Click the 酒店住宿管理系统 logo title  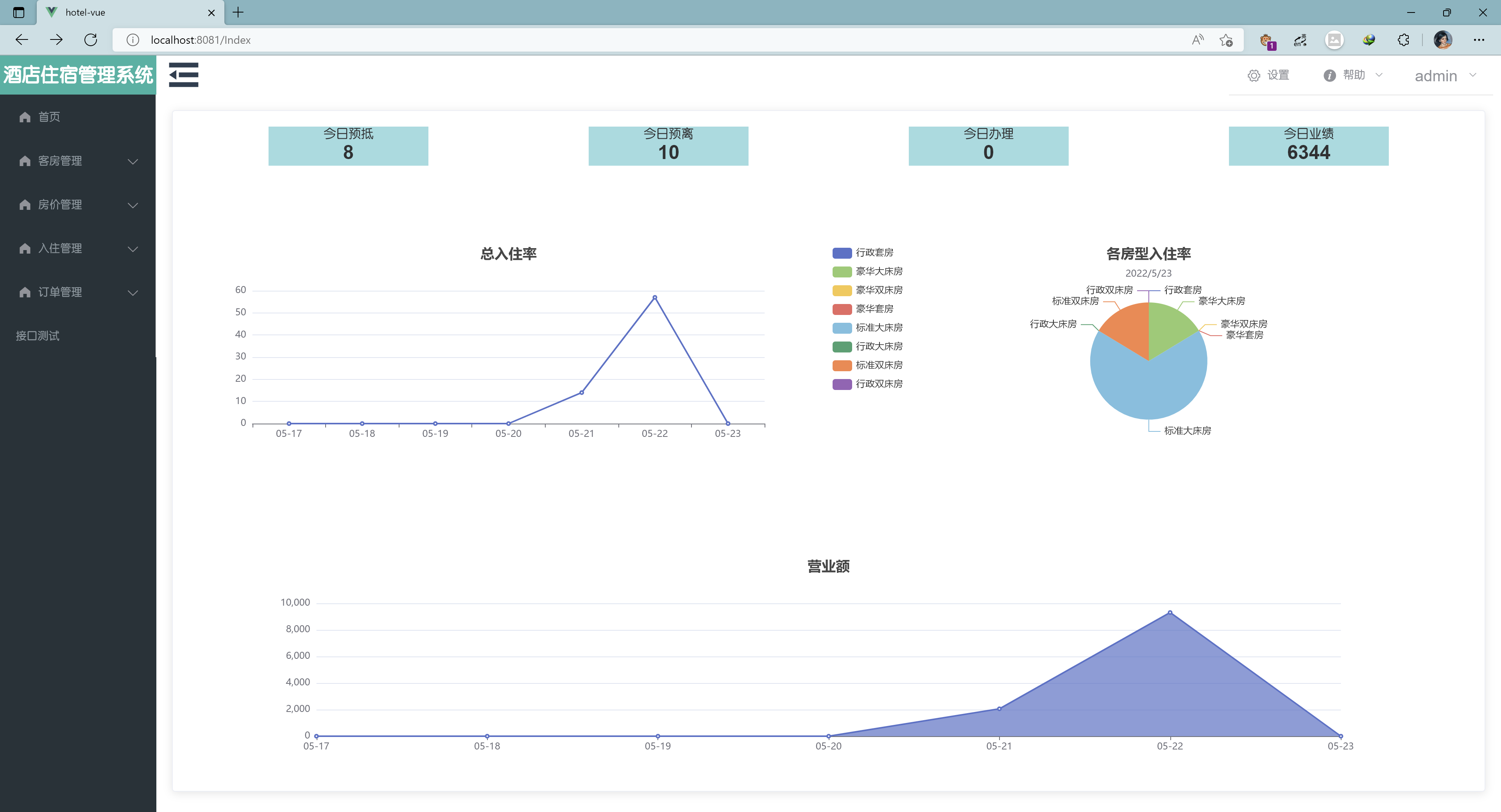(x=78, y=75)
